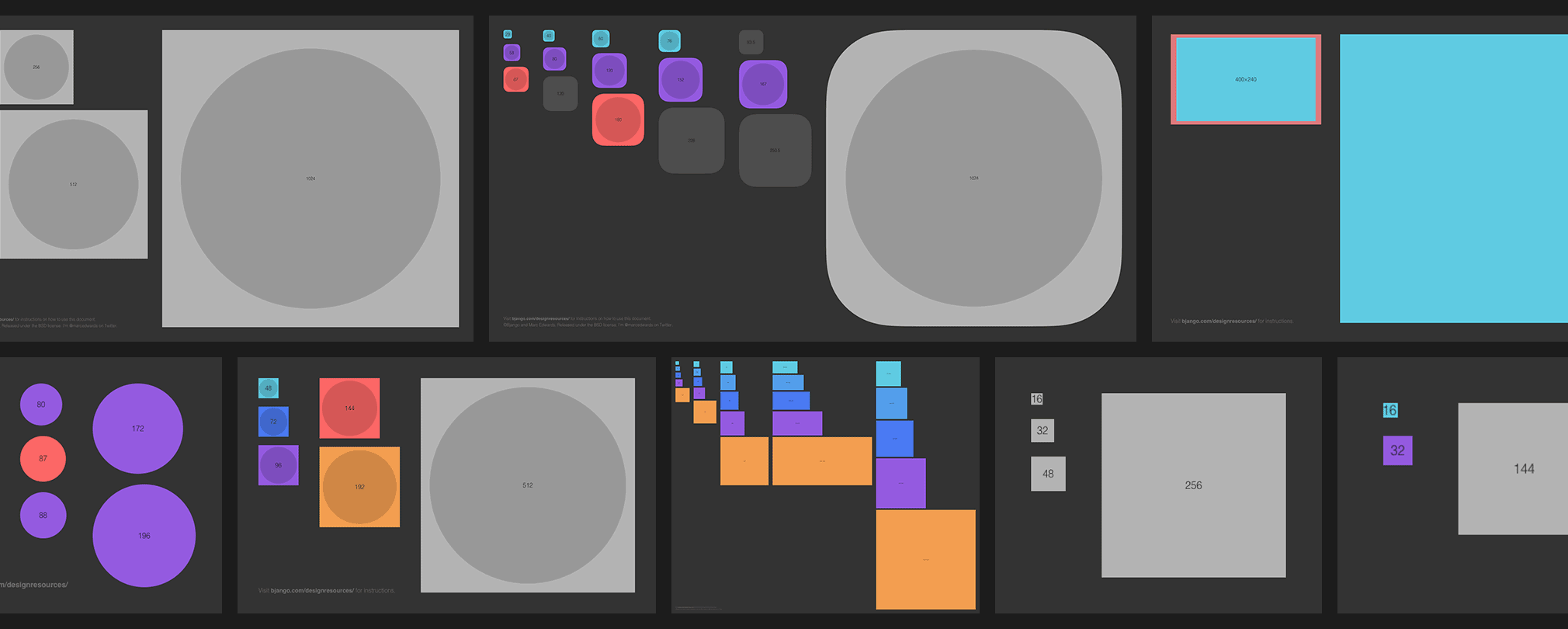
Task: Select the cyan 48 square with circle
Action: coord(269,388)
